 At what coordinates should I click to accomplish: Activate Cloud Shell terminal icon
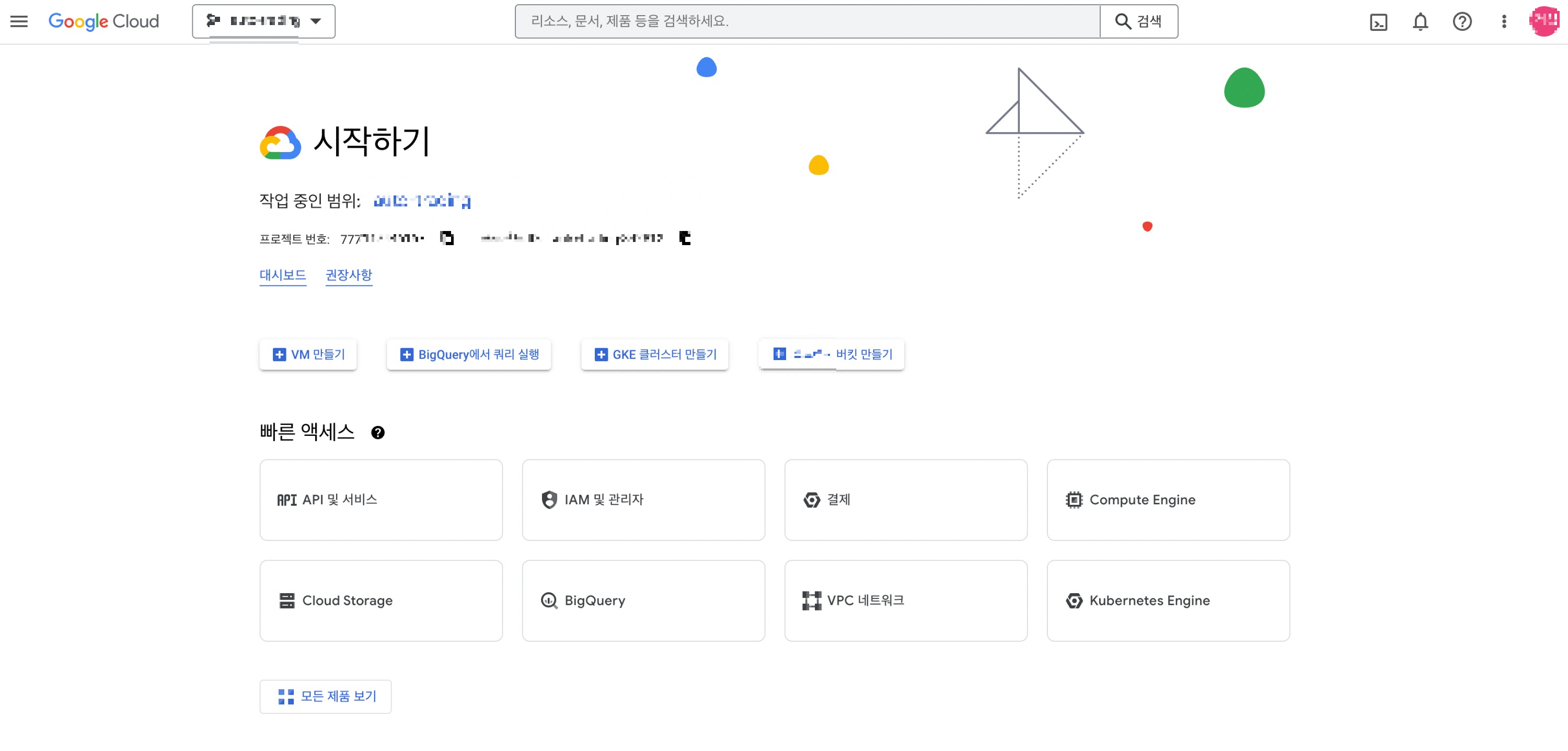(x=1378, y=22)
